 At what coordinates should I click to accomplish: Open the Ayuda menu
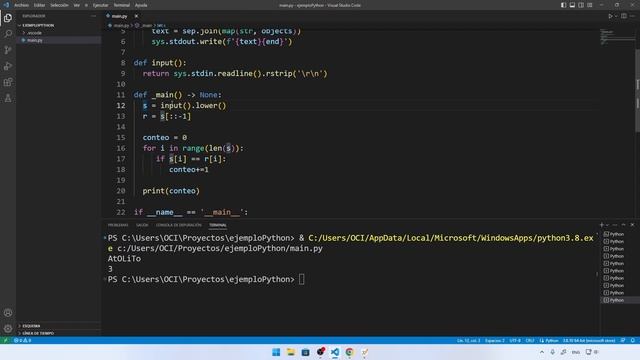(x=141, y=5)
